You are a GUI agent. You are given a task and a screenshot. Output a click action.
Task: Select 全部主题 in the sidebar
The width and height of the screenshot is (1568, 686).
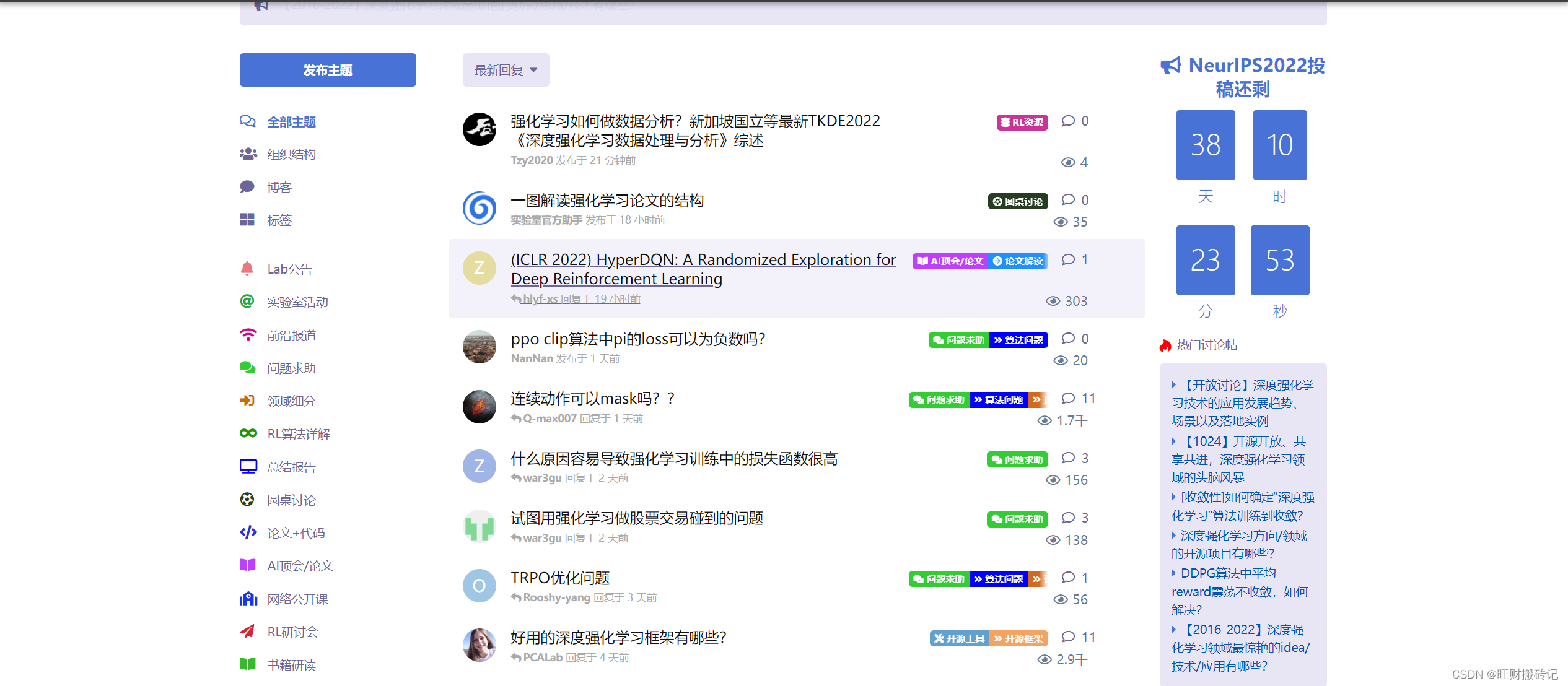coord(291,122)
